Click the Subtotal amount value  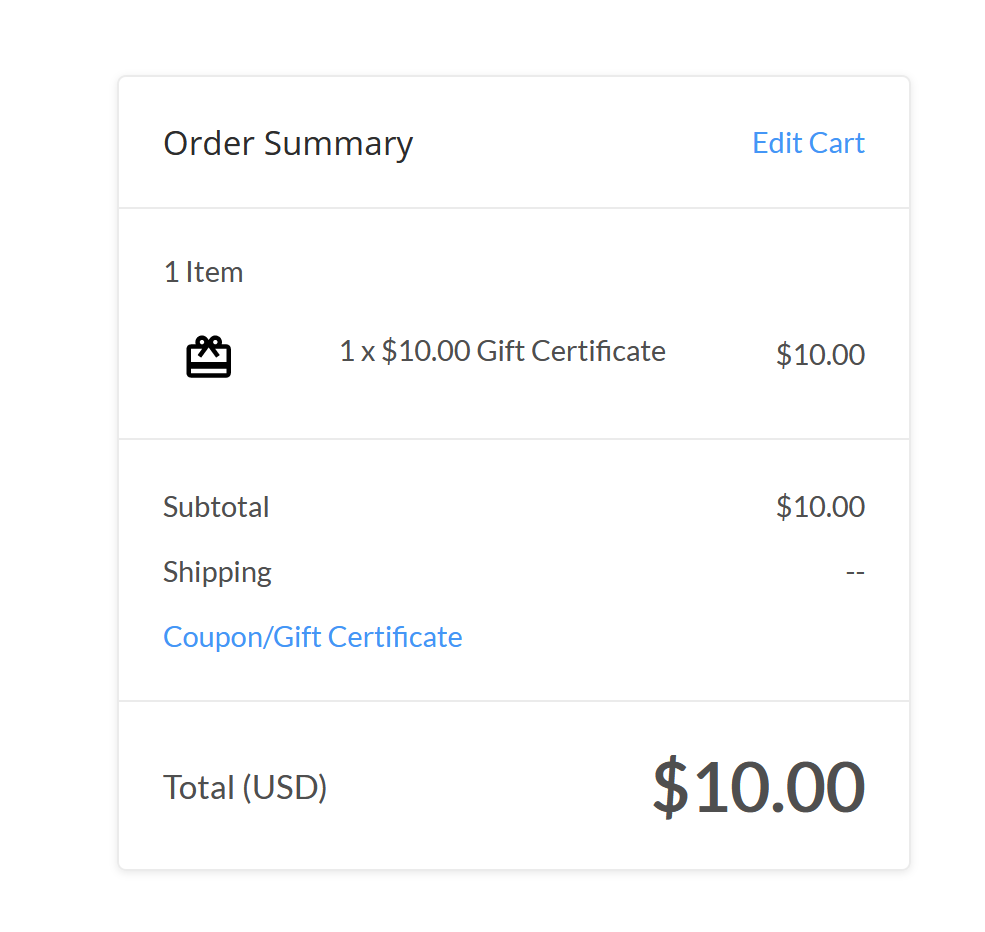pyautogui.click(x=820, y=507)
